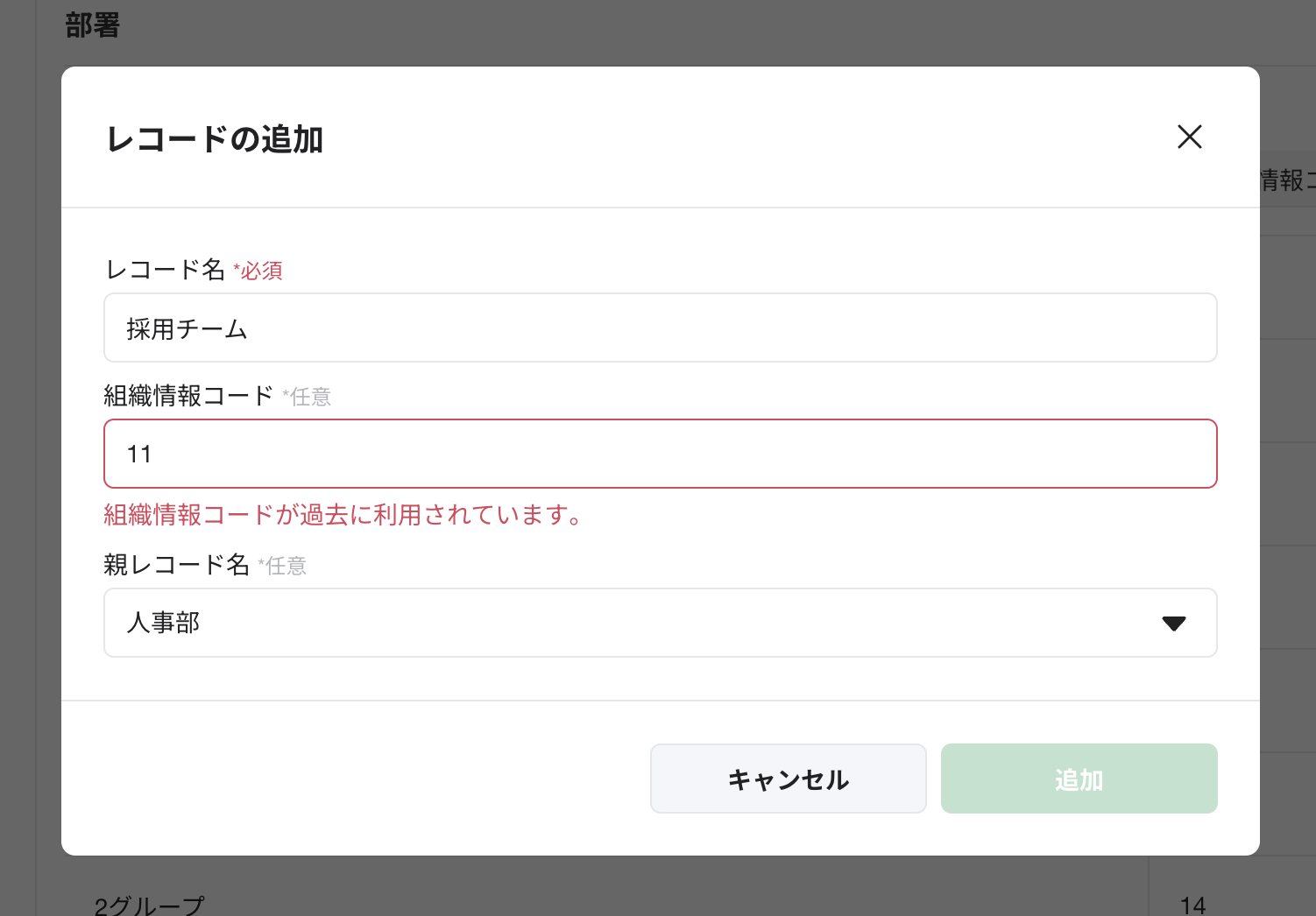1316x916 pixels.
Task: Open the 親レコード名 dropdown showing 人事部
Action: pos(661,623)
